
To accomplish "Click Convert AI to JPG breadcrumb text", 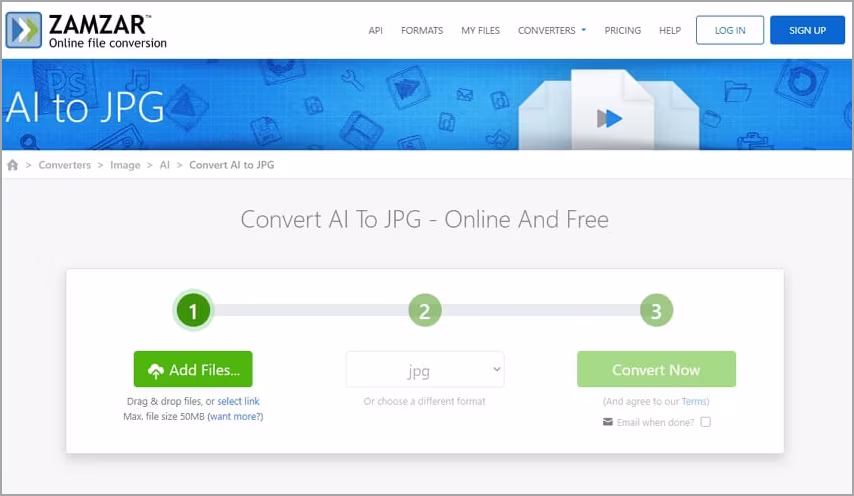I will coord(231,165).
